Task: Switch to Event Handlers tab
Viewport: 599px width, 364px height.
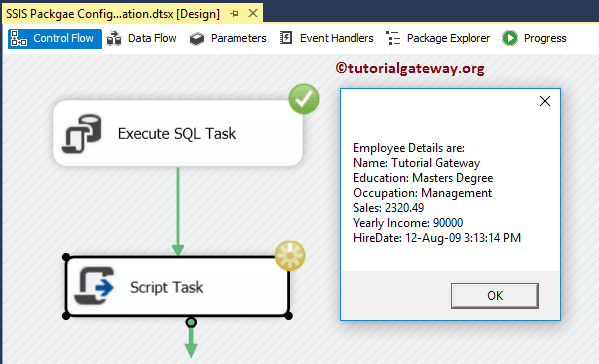Action: [x=327, y=39]
